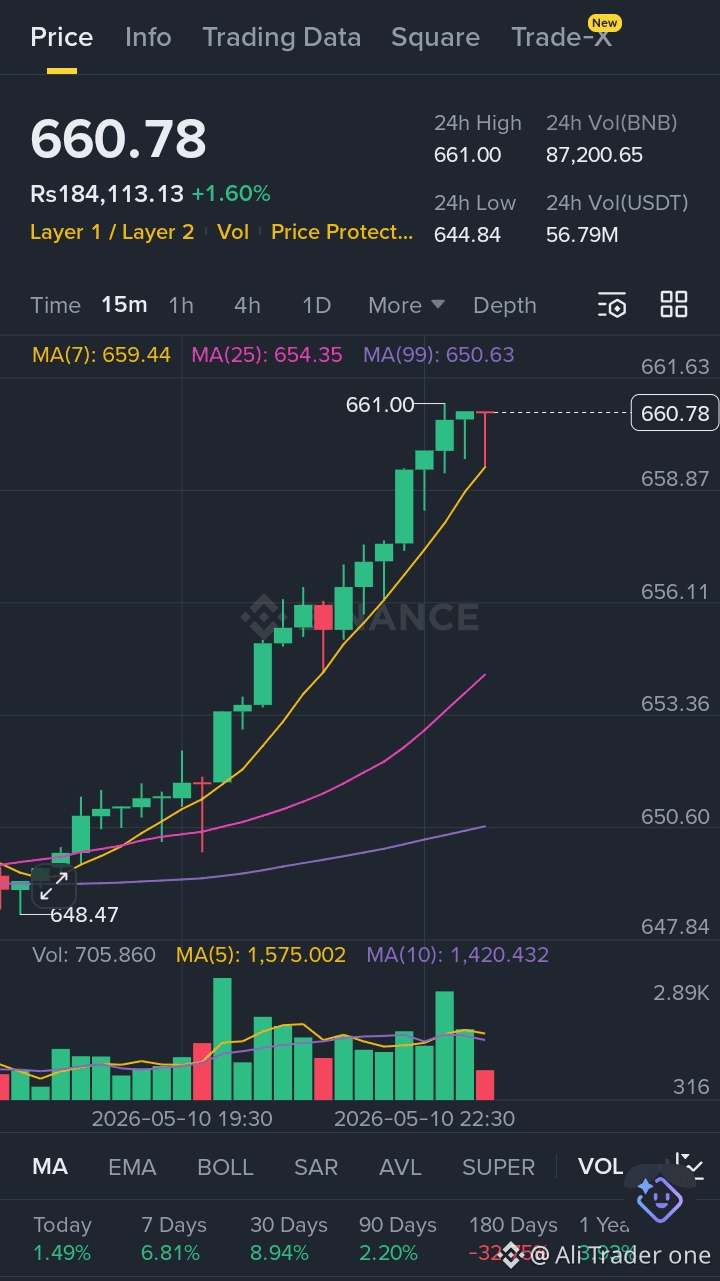
Task: Open the four-squares layout grid icon
Action: click(674, 305)
